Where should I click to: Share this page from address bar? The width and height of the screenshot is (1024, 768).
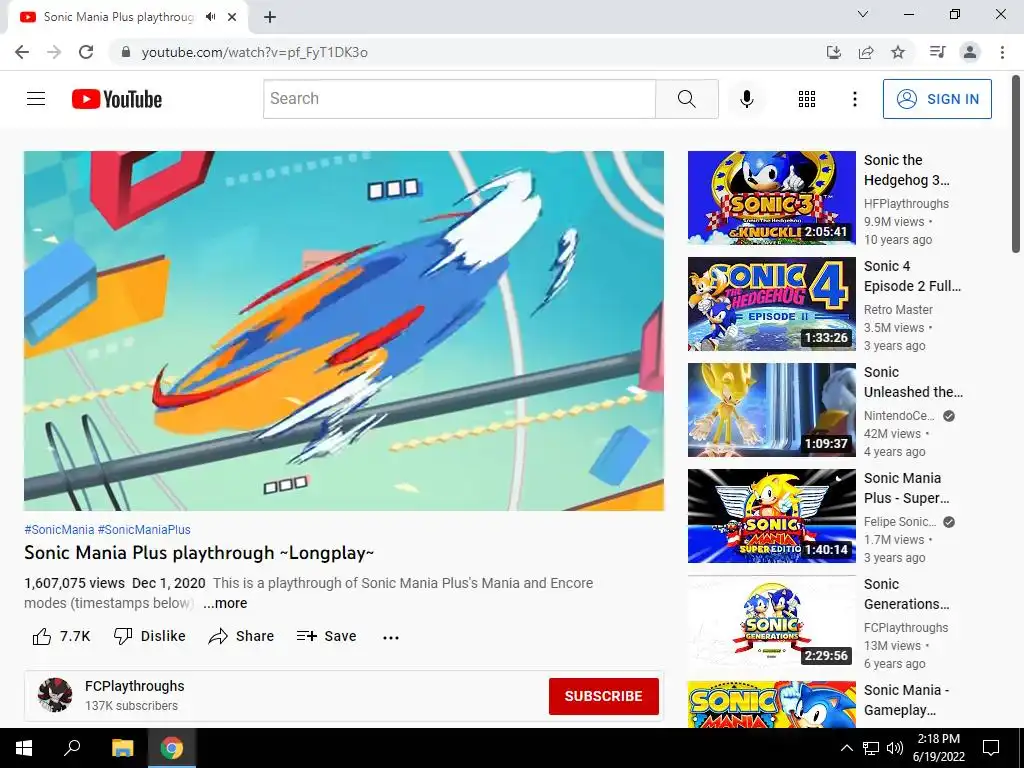[x=866, y=52]
